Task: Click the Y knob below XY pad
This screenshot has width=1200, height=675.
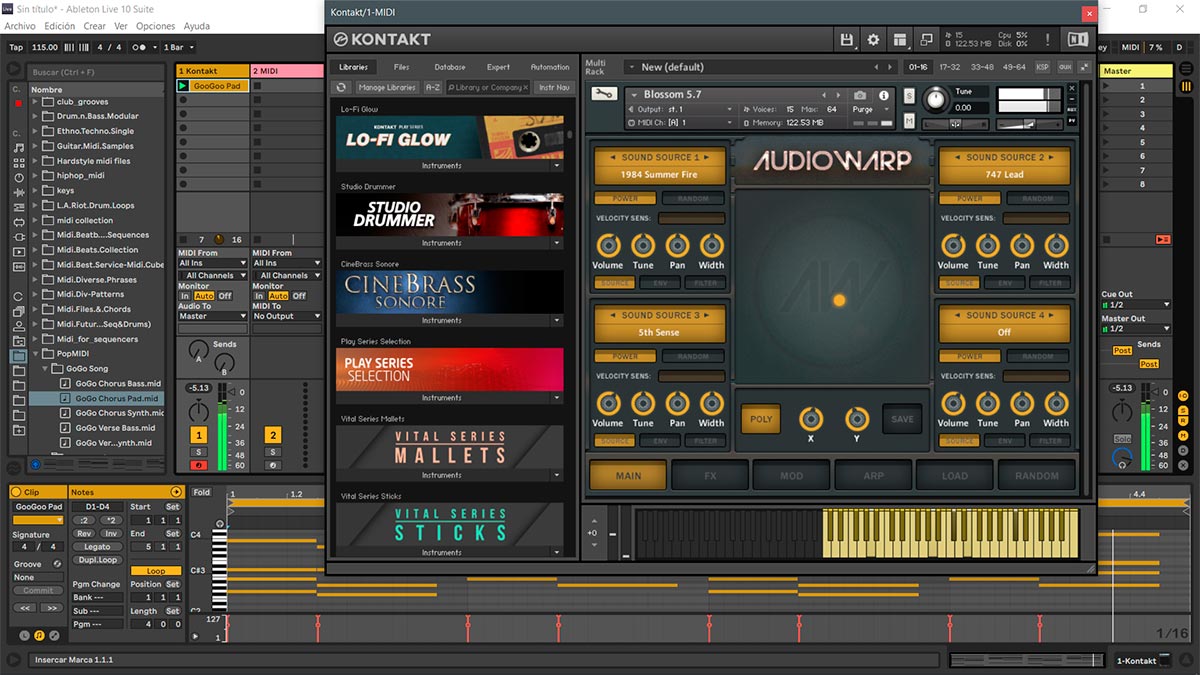Action: (x=857, y=419)
